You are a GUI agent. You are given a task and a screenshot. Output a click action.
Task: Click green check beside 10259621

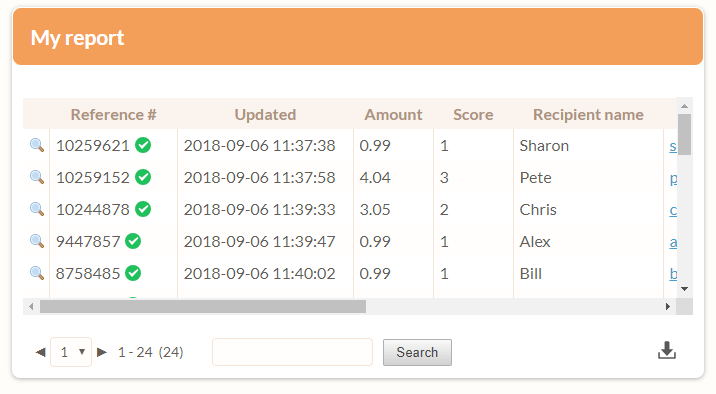pos(143,145)
